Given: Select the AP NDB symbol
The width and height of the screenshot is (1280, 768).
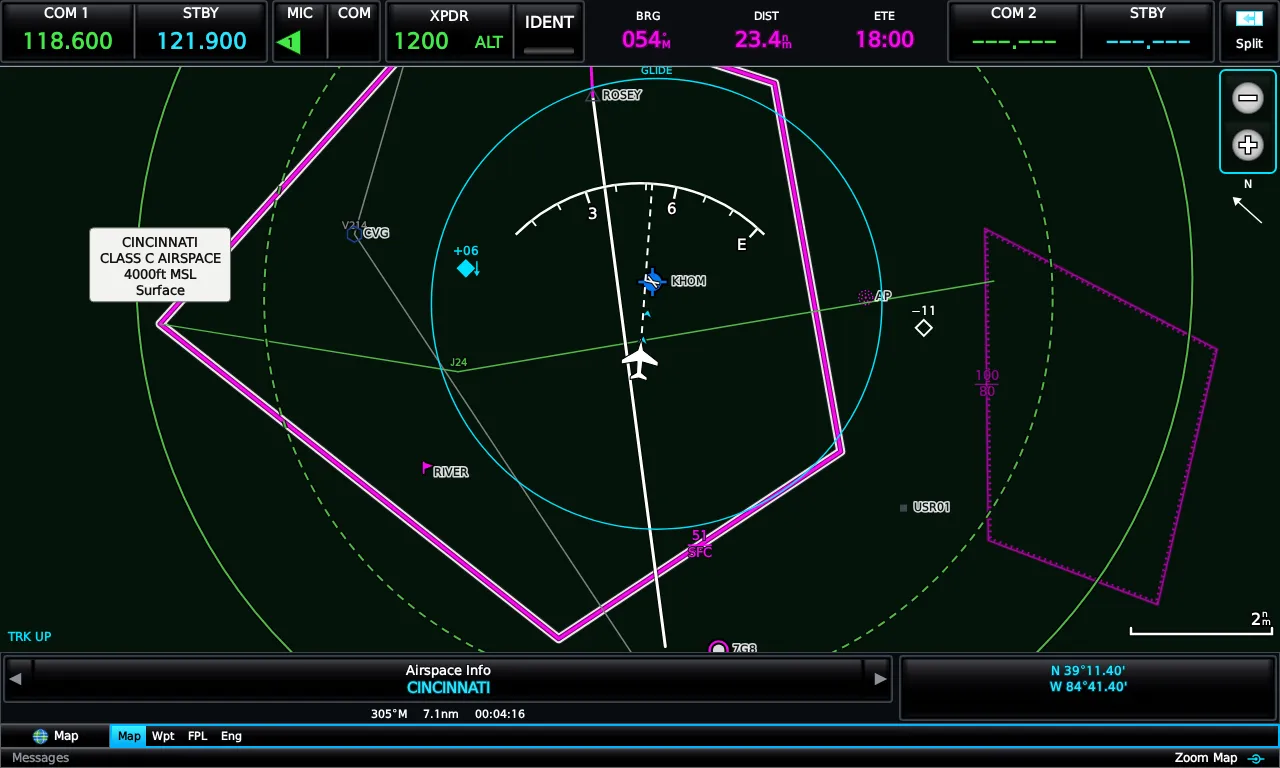Looking at the screenshot, I should pos(865,297).
